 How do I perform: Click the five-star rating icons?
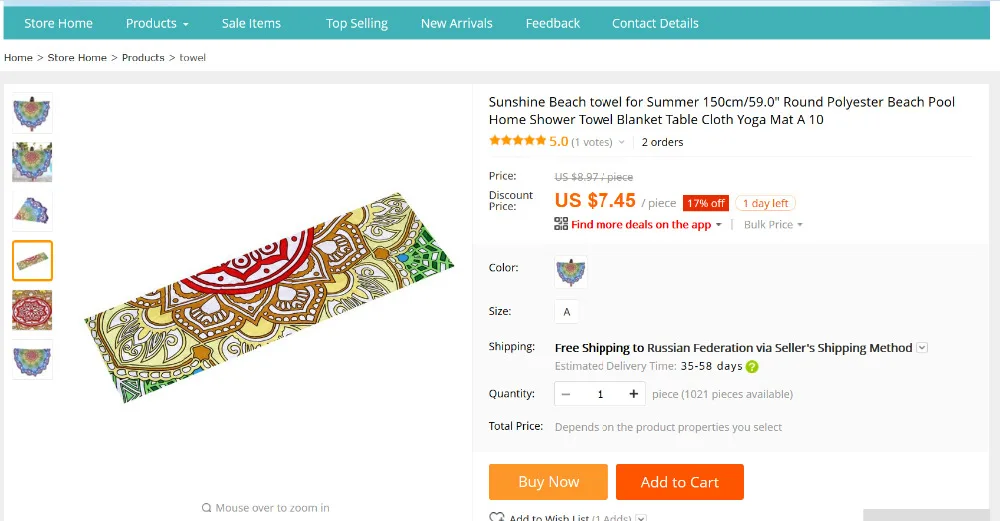click(517, 142)
